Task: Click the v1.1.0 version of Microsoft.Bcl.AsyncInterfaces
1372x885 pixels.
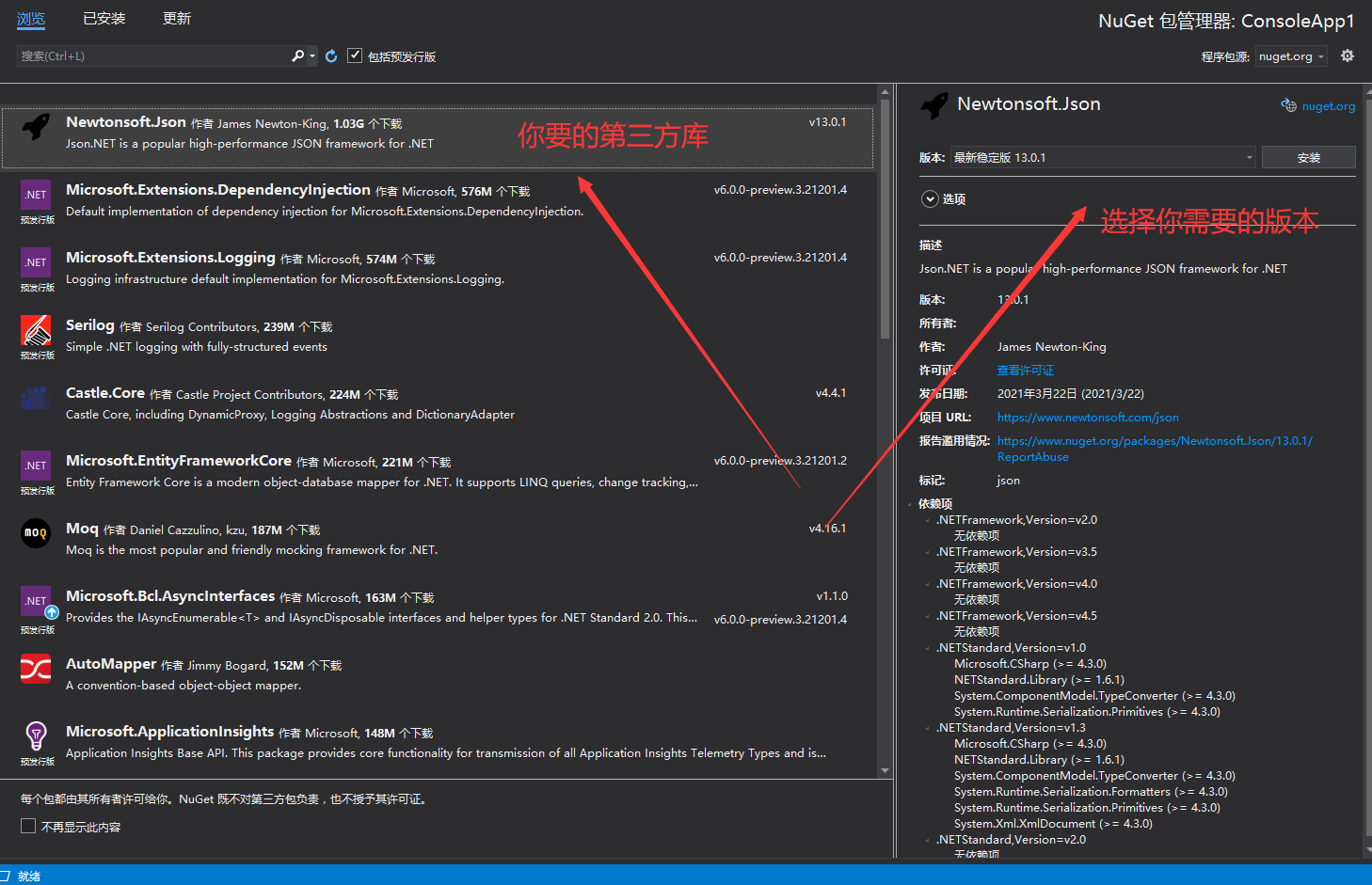Action: coord(832,596)
